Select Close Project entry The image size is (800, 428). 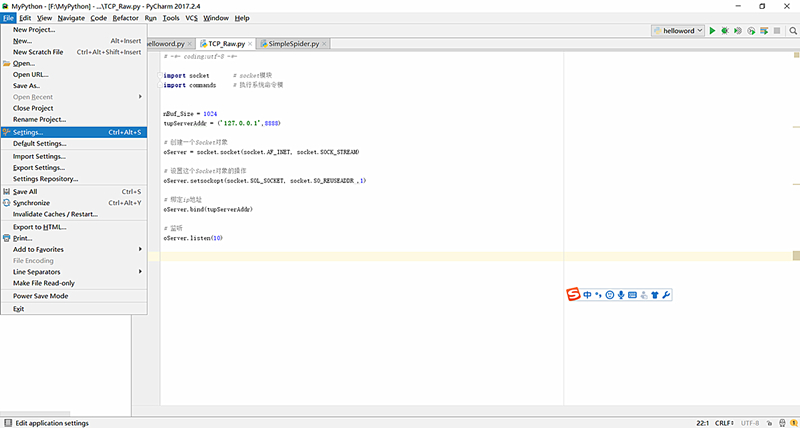[x=74, y=108]
